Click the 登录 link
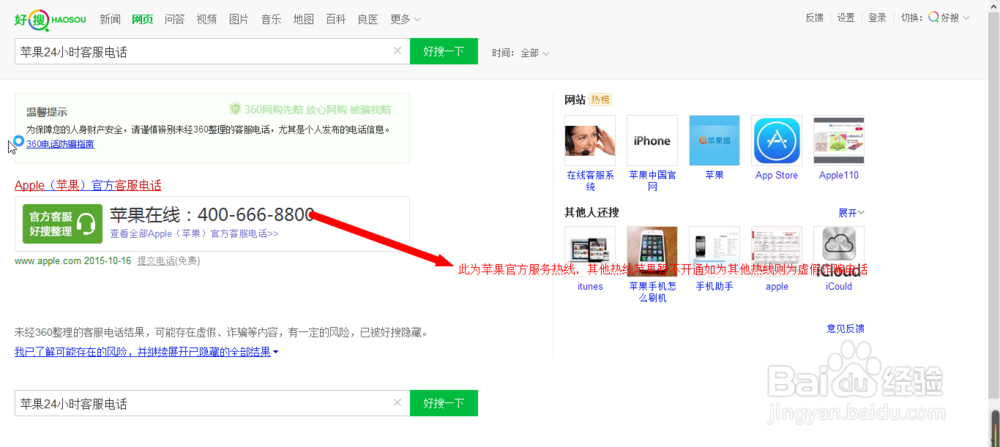This screenshot has width=1000, height=447. [x=878, y=18]
